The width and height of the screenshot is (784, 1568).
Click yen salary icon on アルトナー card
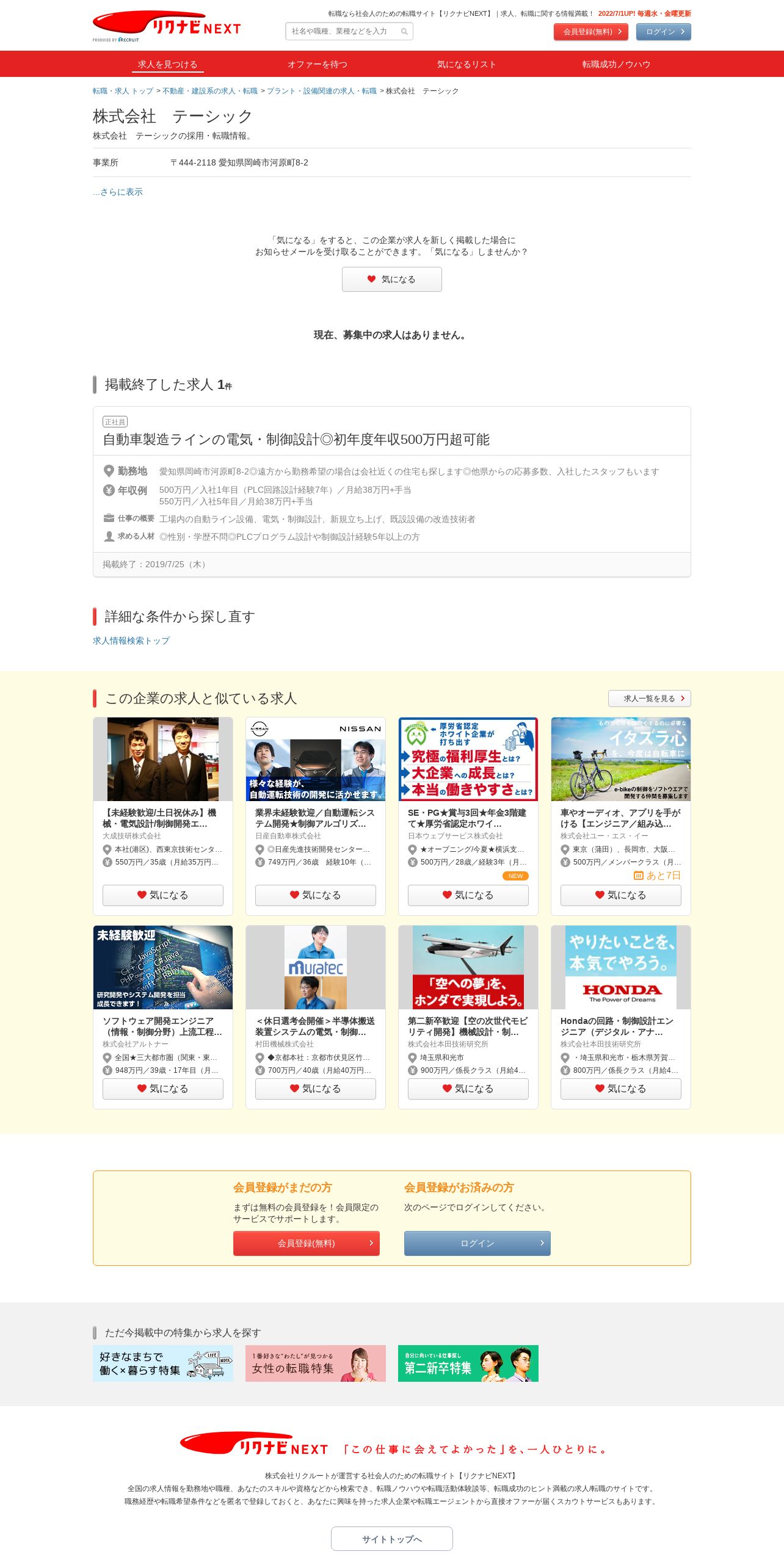tap(107, 1070)
